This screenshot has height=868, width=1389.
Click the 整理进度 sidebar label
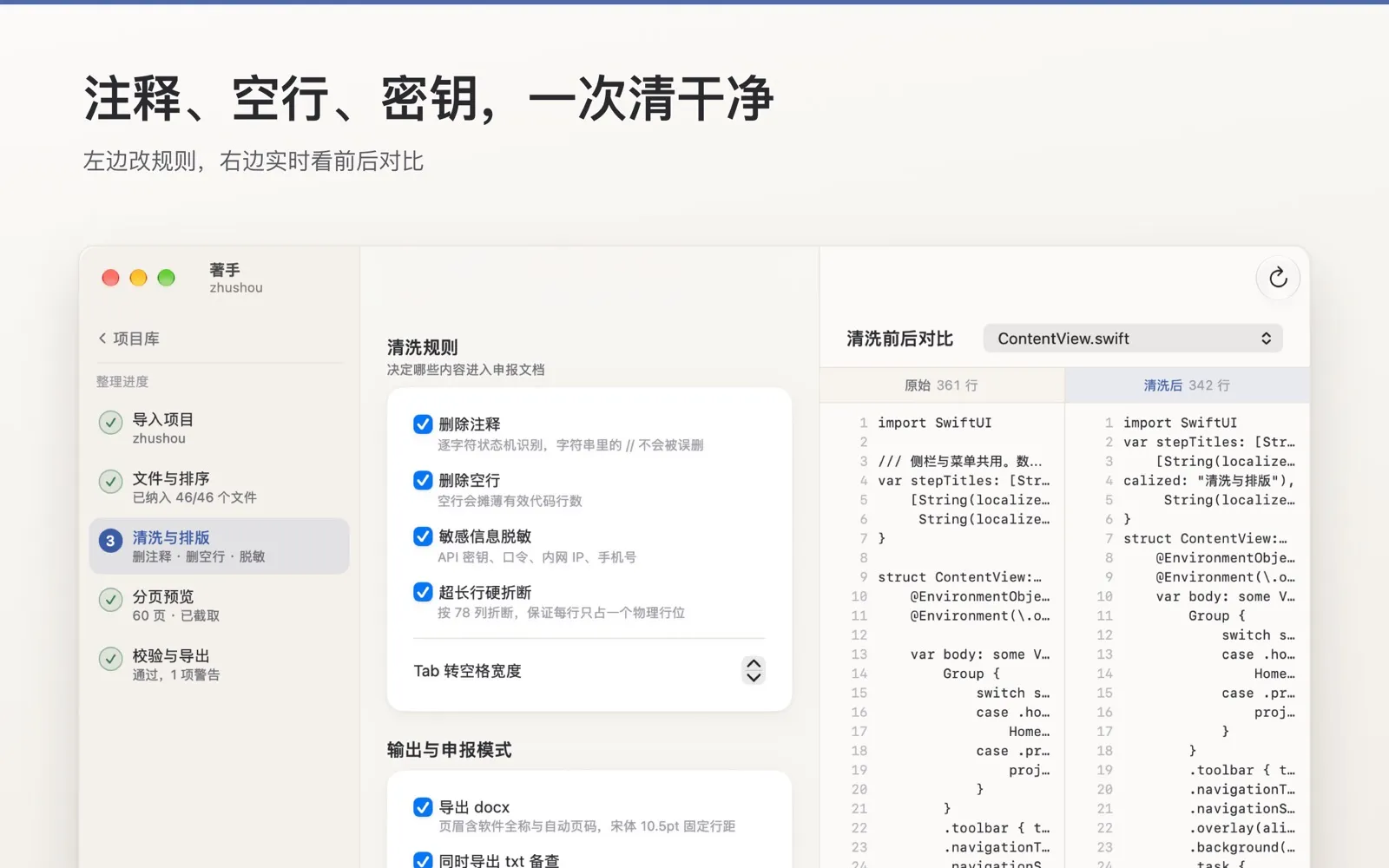[x=122, y=382]
